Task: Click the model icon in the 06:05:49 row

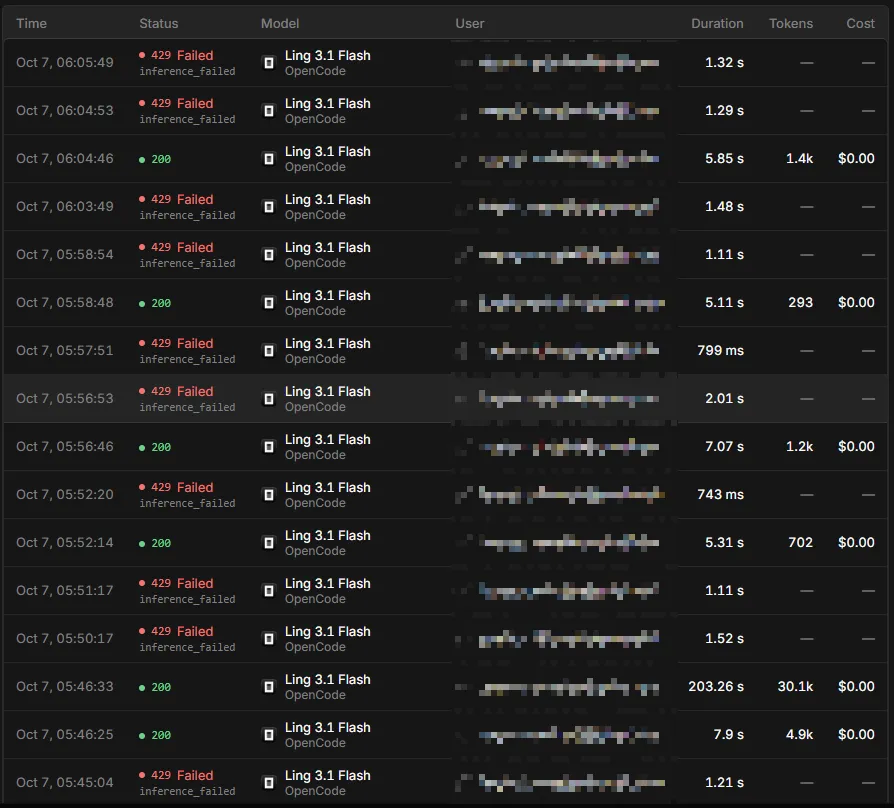Action: (x=269, y=63)
